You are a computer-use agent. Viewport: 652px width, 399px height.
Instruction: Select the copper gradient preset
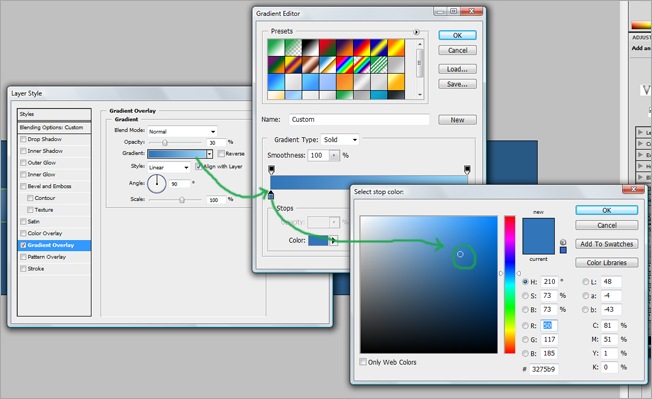coord(310,65)
